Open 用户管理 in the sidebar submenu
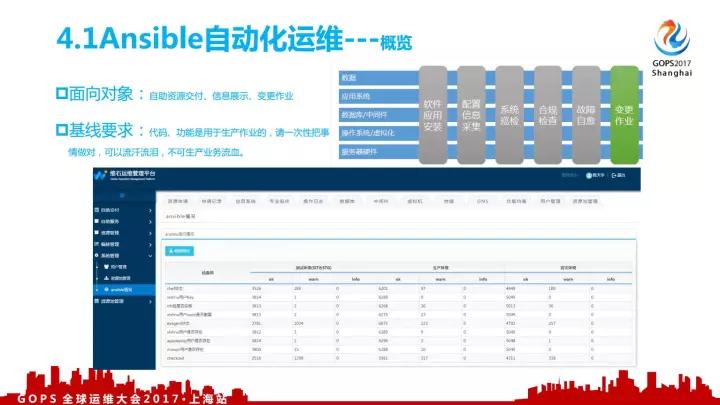 (x=118, y=267)
